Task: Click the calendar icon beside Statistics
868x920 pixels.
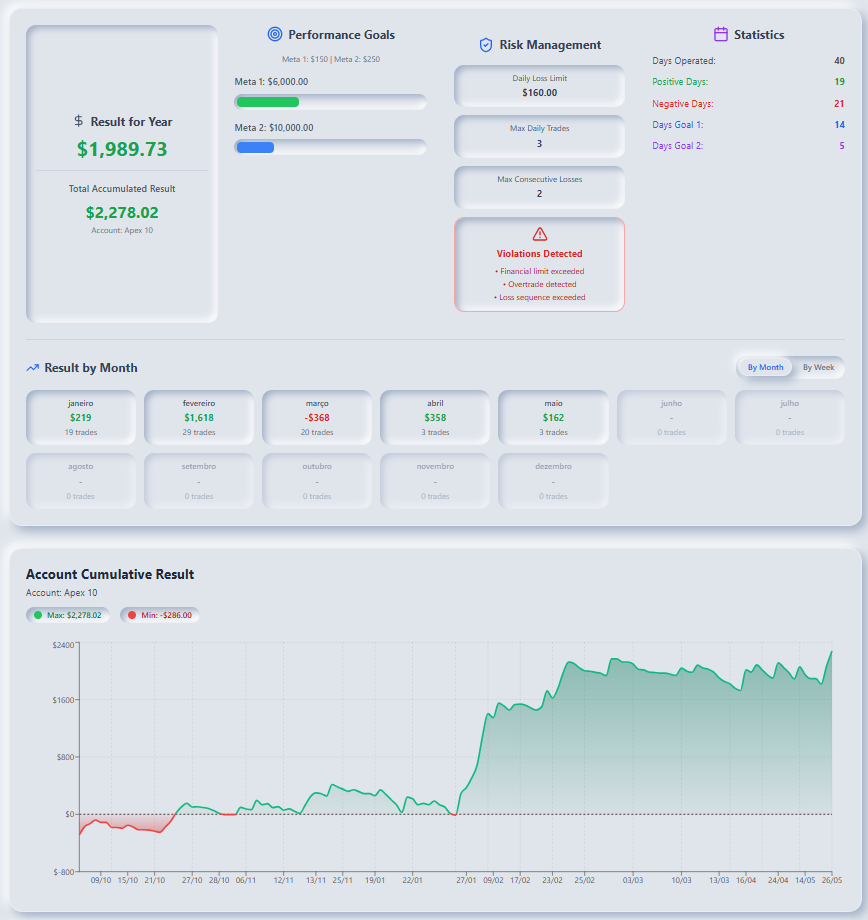Action: (721, 35)
